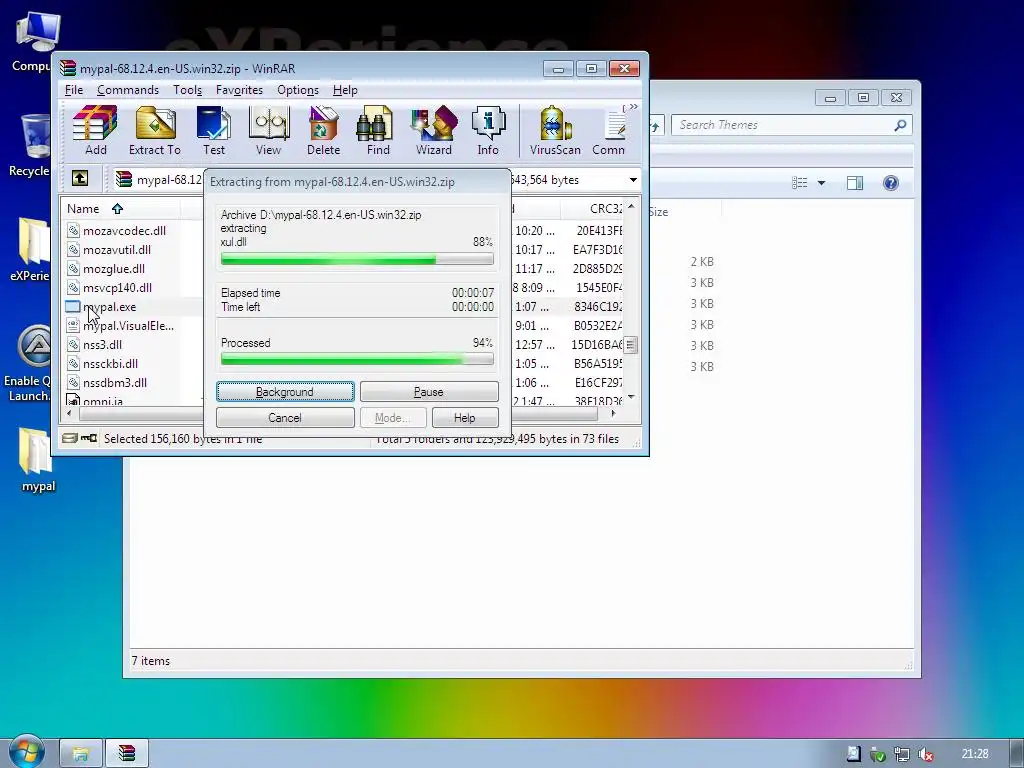Screen dimensions: 1024x768
Task: Send extraction to Background
Action: point(285,392)
